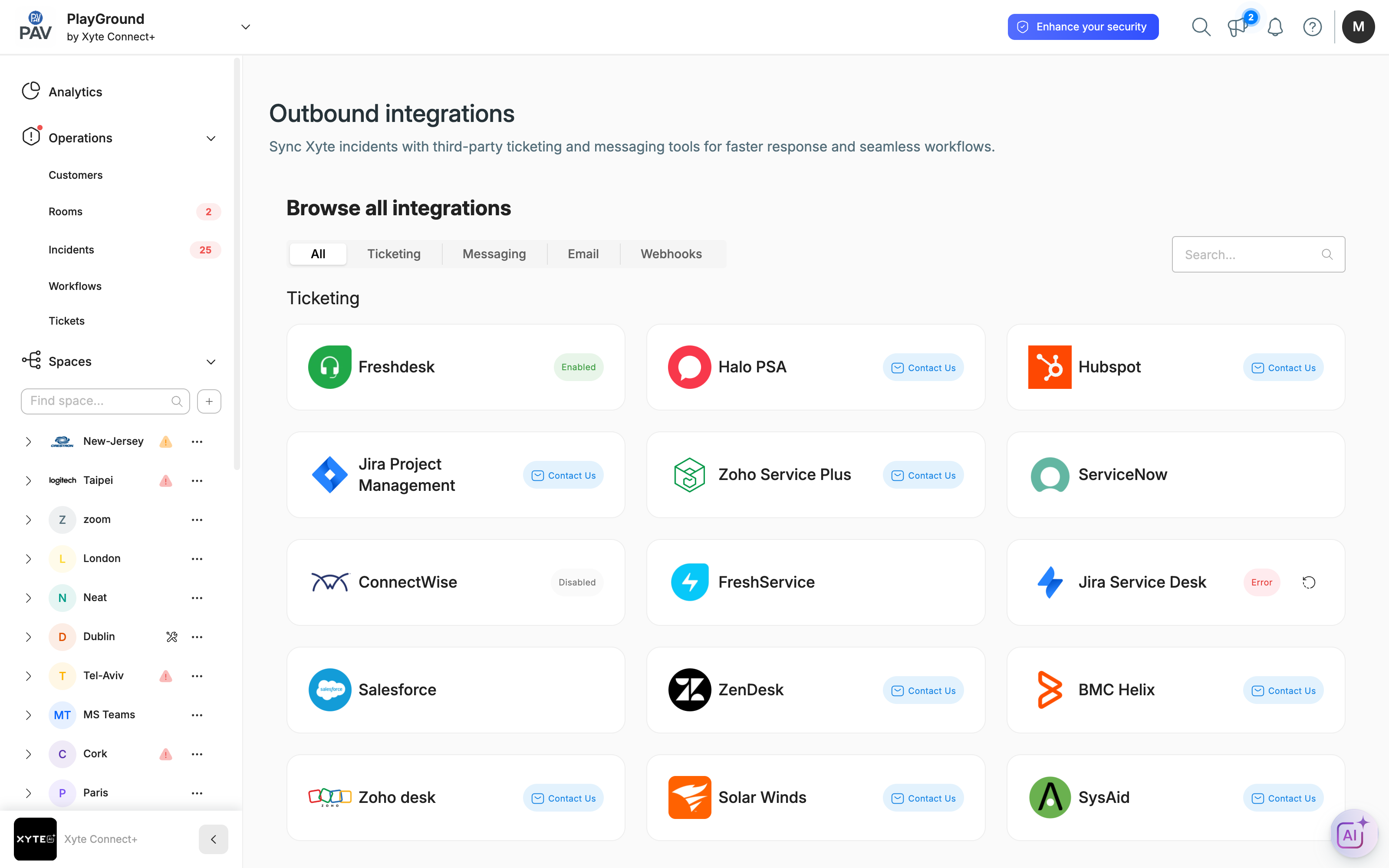Click the Freshdesk Enabled status badge
This screenshot has height=868, width=1389.
pos(578,367)
